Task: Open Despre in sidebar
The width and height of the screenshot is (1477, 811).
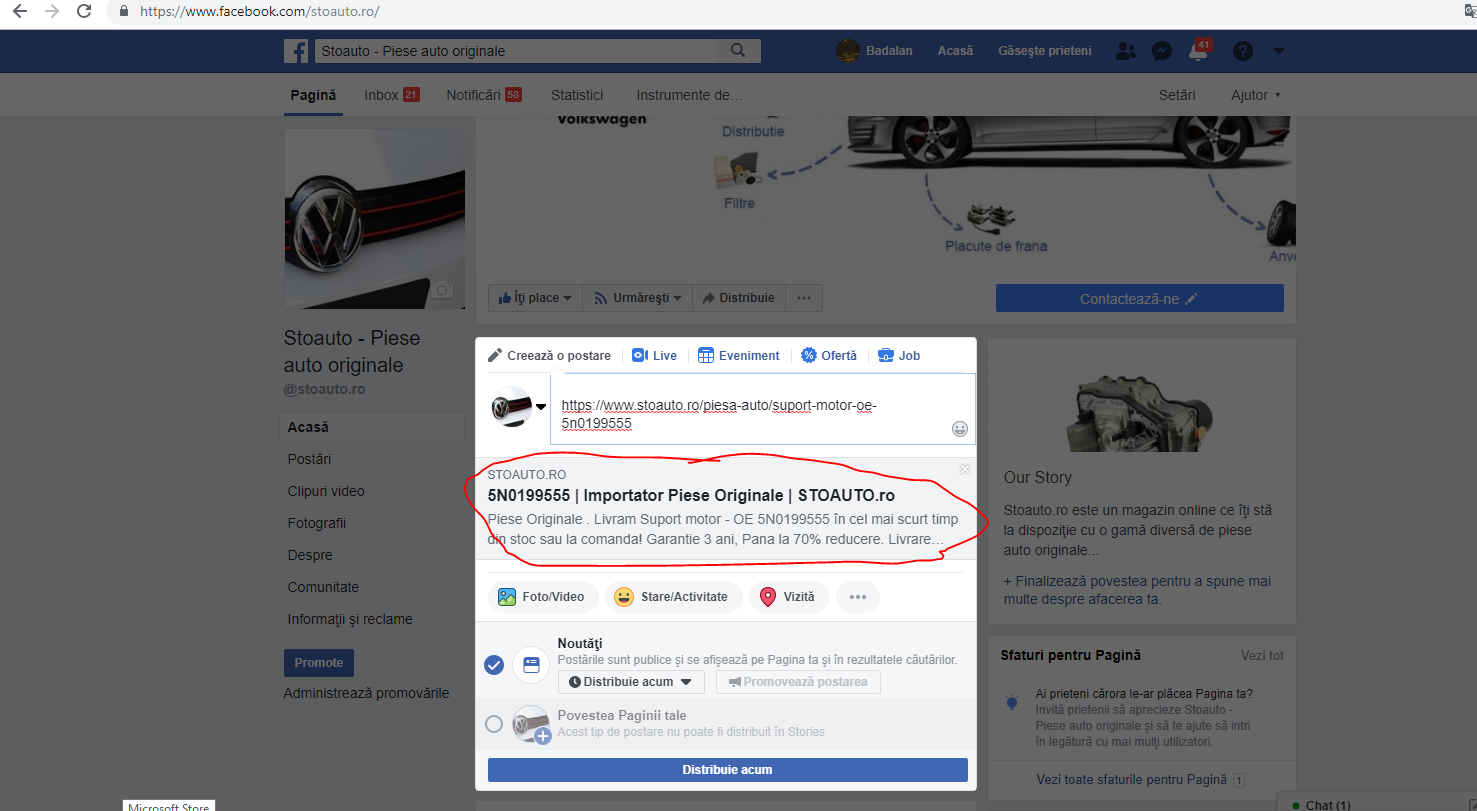Action: (x=310, y=555)
